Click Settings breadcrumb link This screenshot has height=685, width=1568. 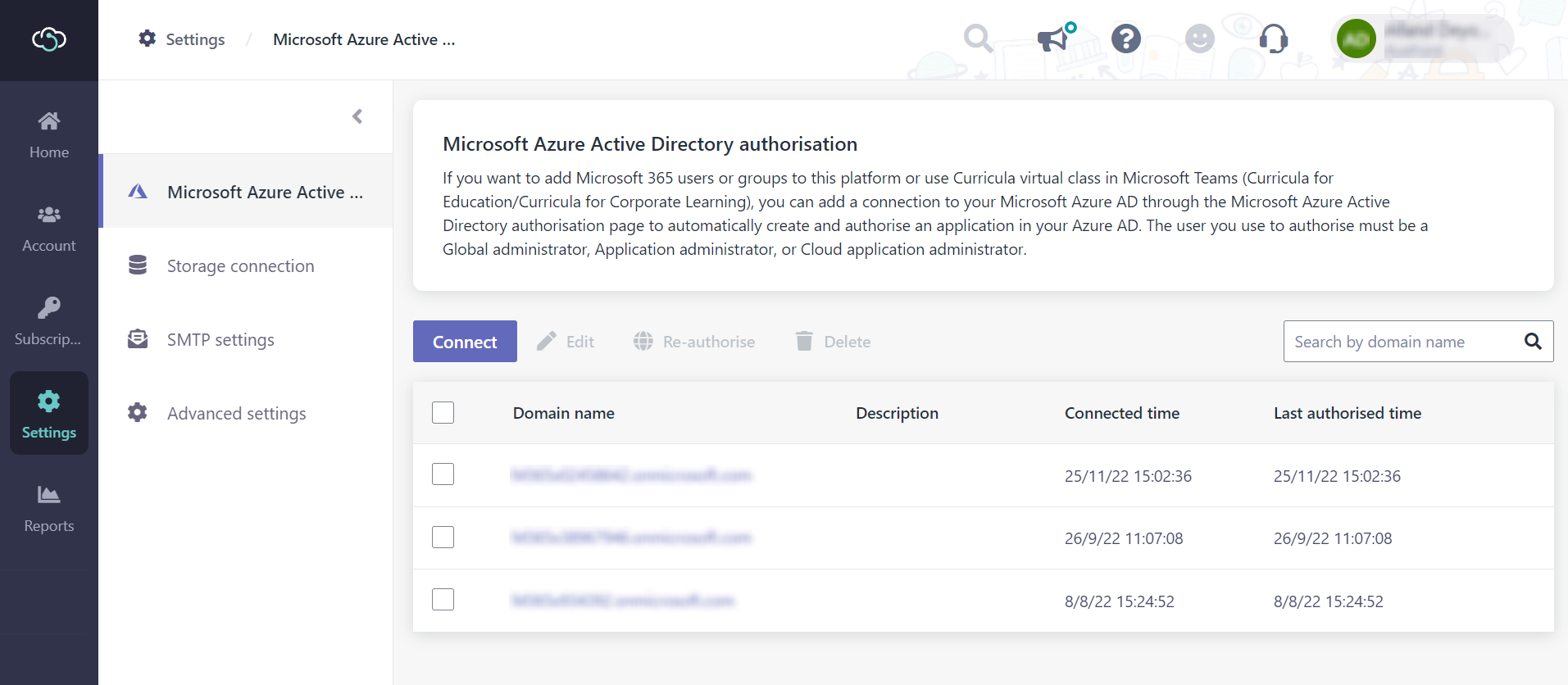tap(195, 39)
